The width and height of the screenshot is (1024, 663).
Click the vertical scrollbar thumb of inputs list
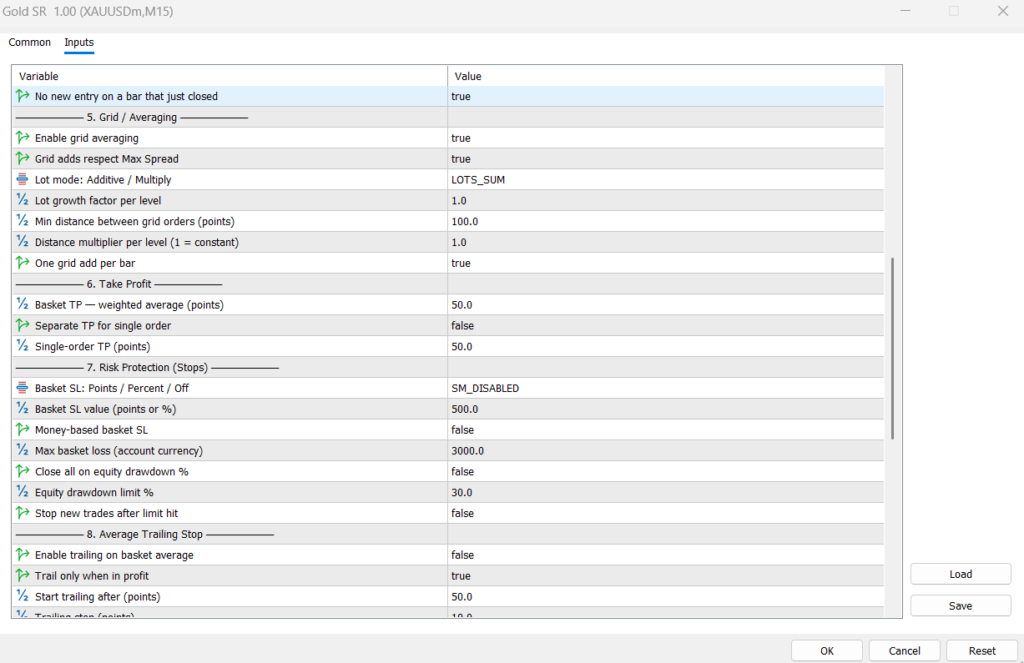892,348
